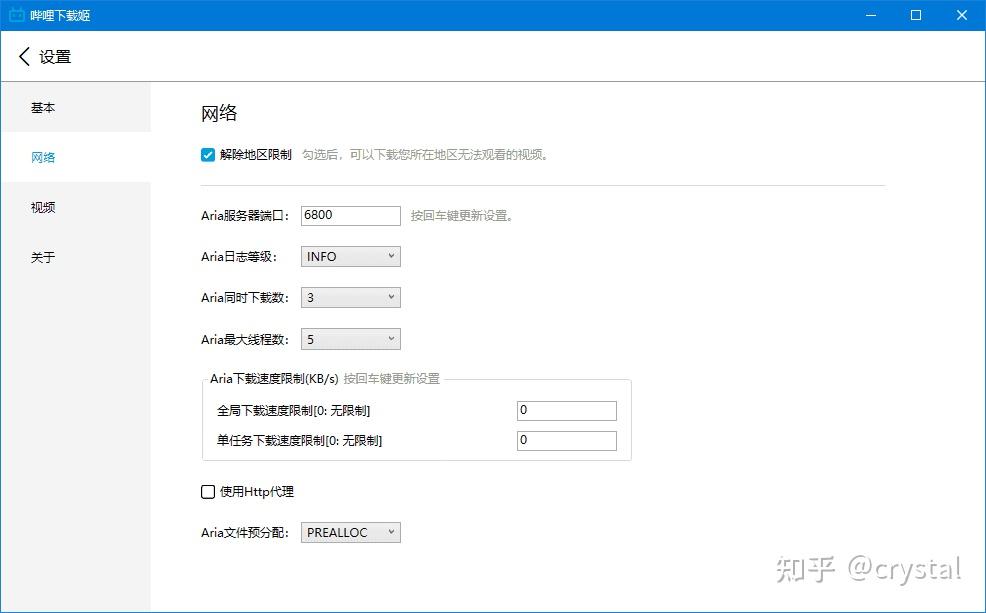
Task: Enable the 使用Http代理 checkbox
Action: click(x=208, y=492)
